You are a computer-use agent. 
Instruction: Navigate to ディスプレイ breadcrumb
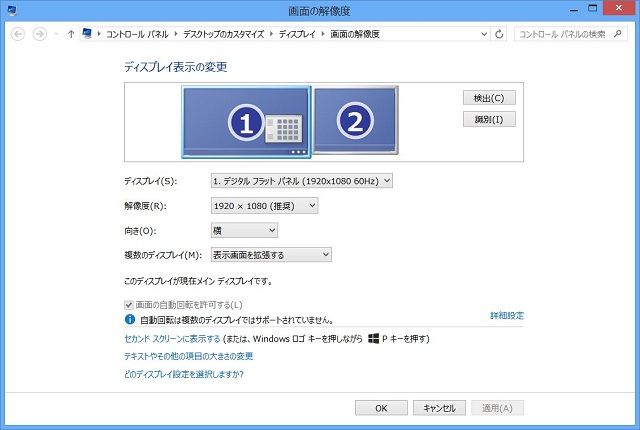(x=297, y=34)
